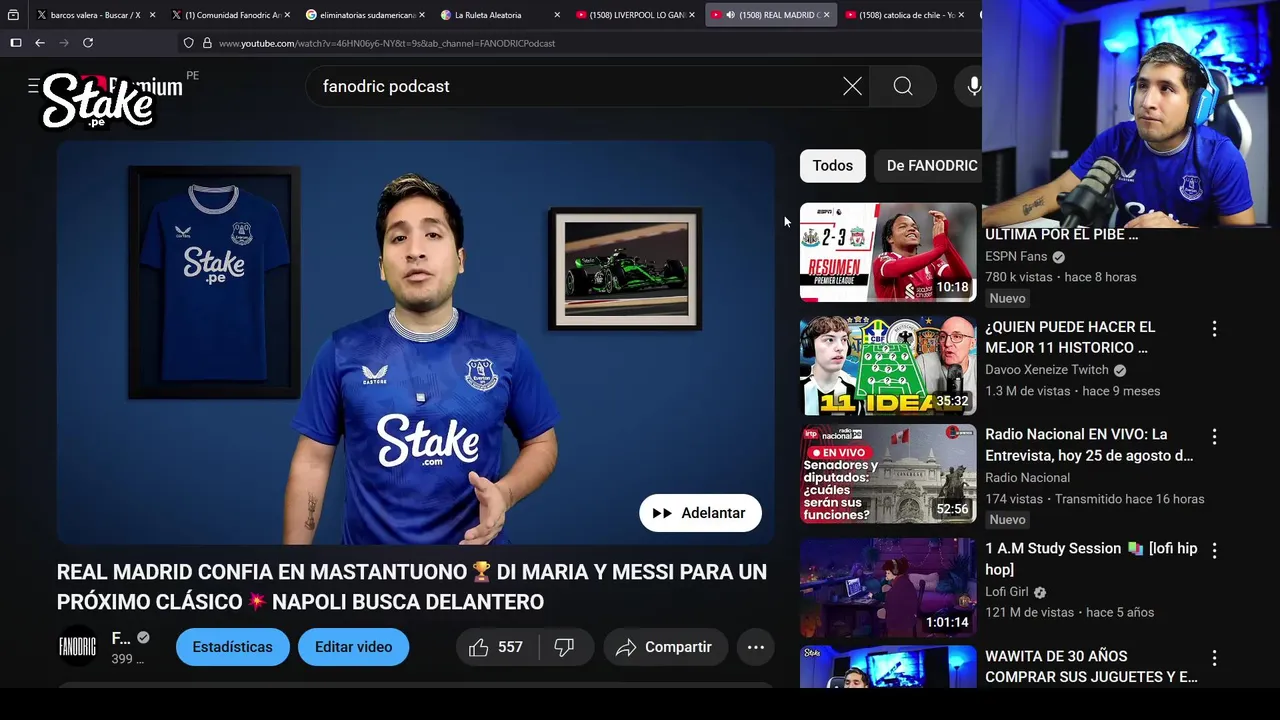Viewport: 1280px width, 720px height.
Task: Go back with the browser back arrow
Action: point(40,43)
